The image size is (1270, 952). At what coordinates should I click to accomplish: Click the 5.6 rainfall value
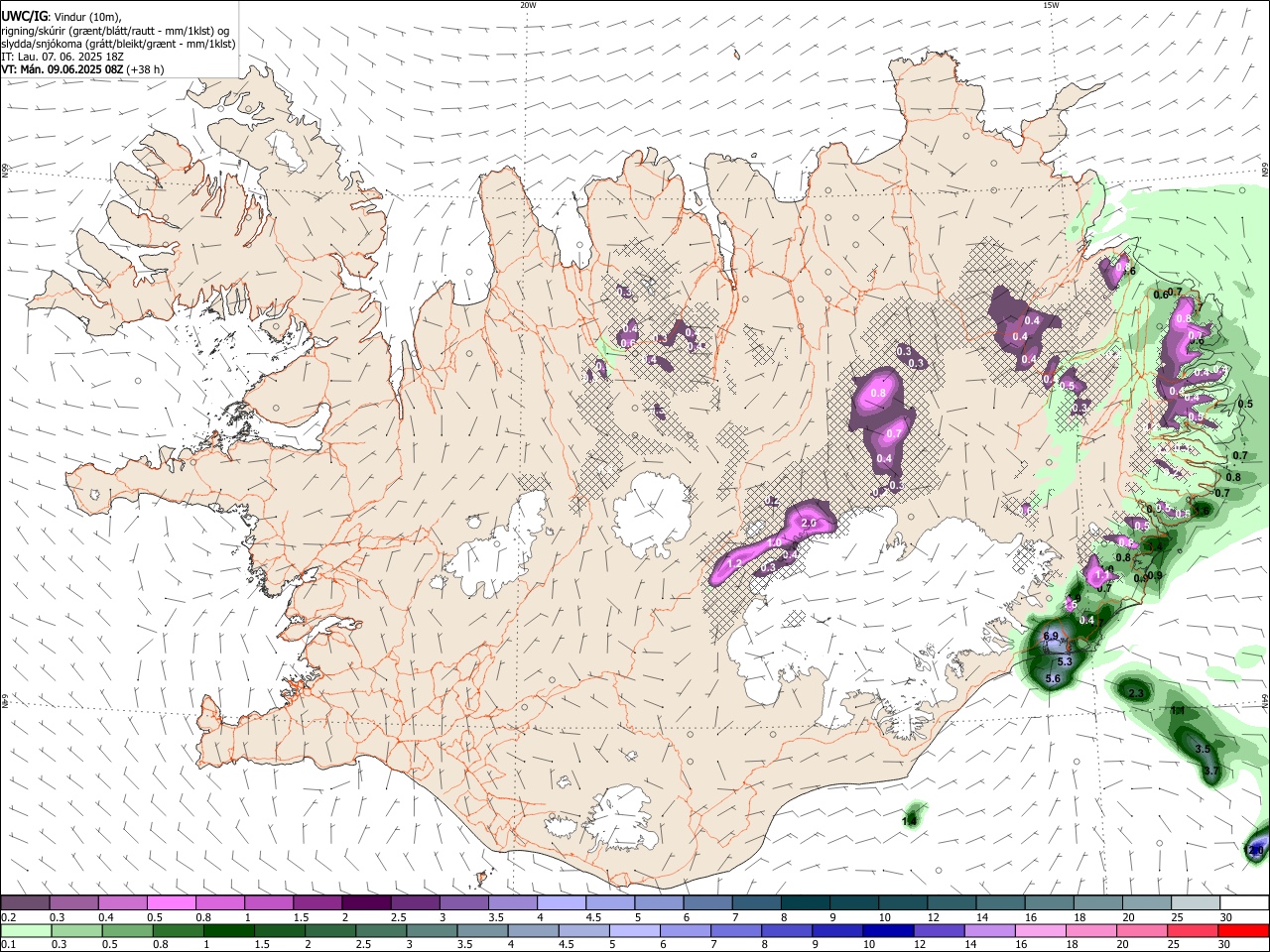1054,678
